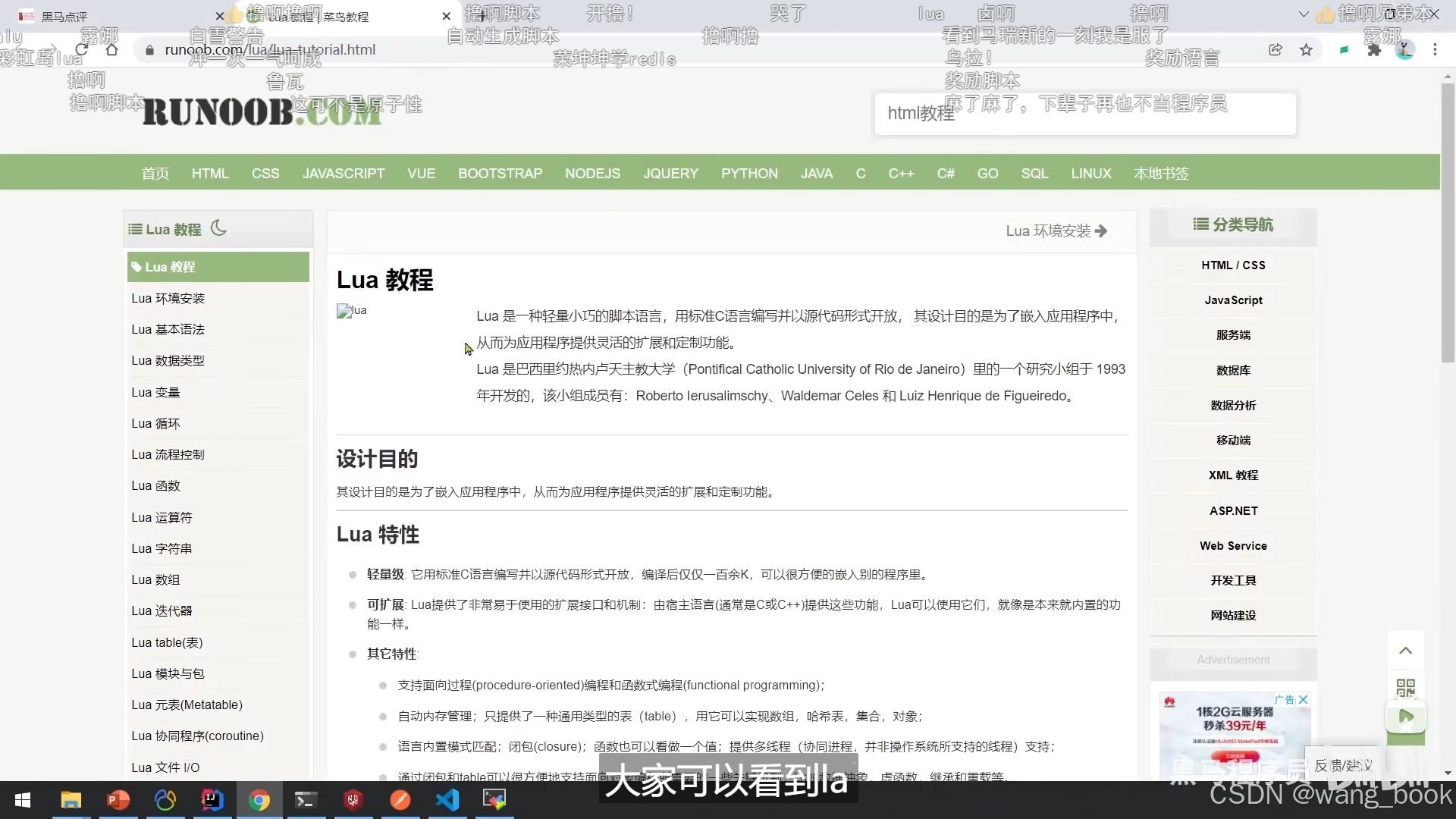The image size is (1456, 819).
Task: Click the back-to-top chevron button
Action: tap(1405, 651)
